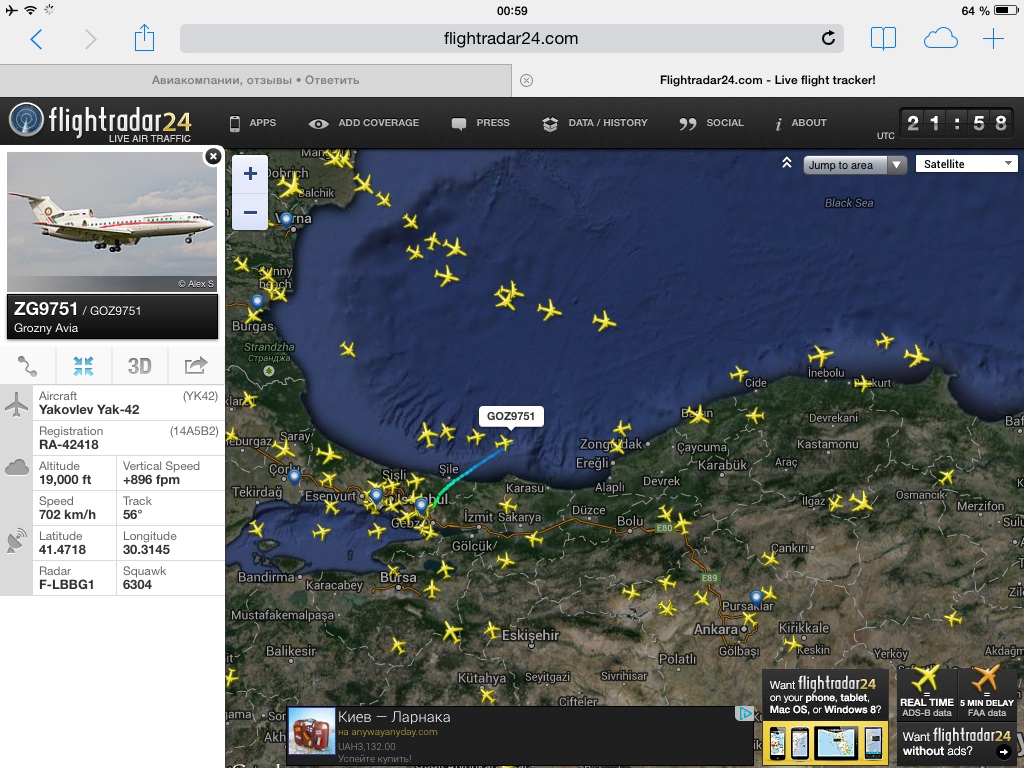This screenshot has height=768, width=1024.
Task: Show the flight route icon
Action: (x=27, y=366)
